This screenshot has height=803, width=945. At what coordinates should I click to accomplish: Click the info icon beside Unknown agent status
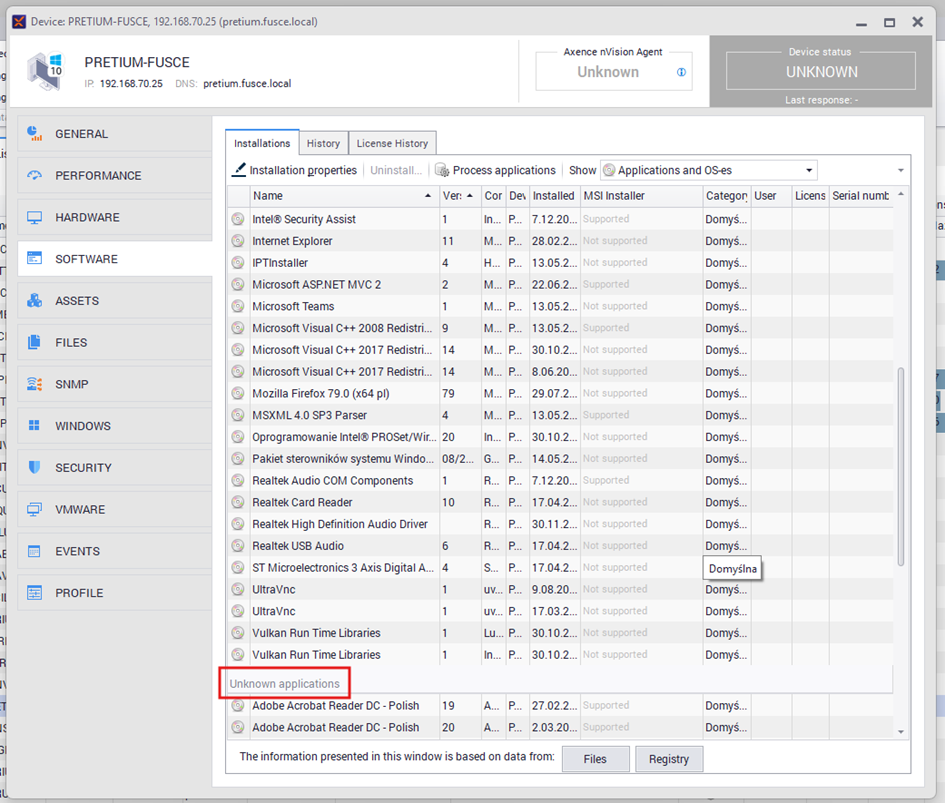click(x=682, y=72)
